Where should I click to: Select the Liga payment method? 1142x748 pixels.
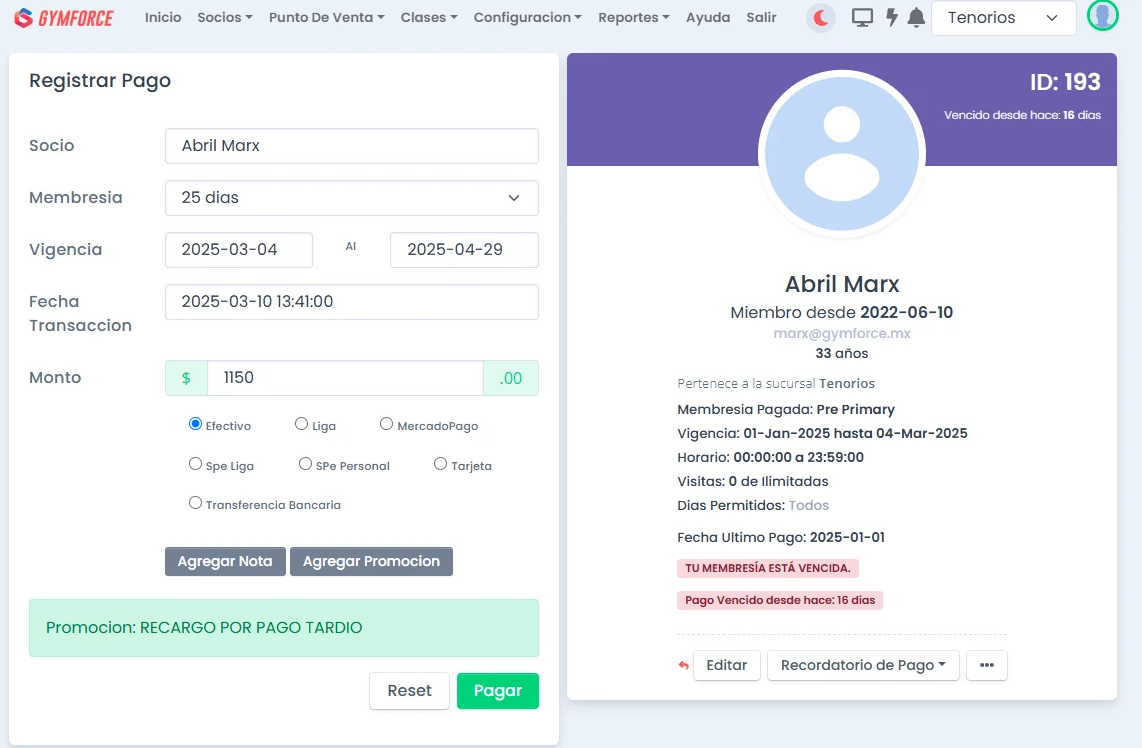point(301,424)
